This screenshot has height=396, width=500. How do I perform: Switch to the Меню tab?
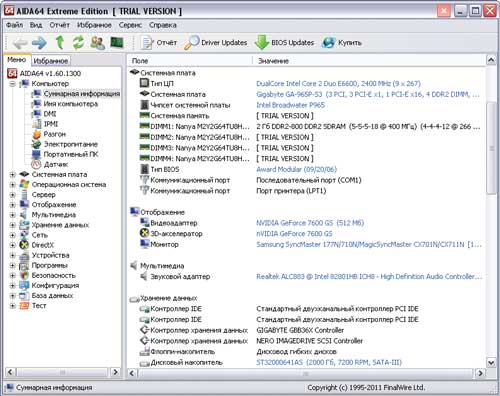17,60
